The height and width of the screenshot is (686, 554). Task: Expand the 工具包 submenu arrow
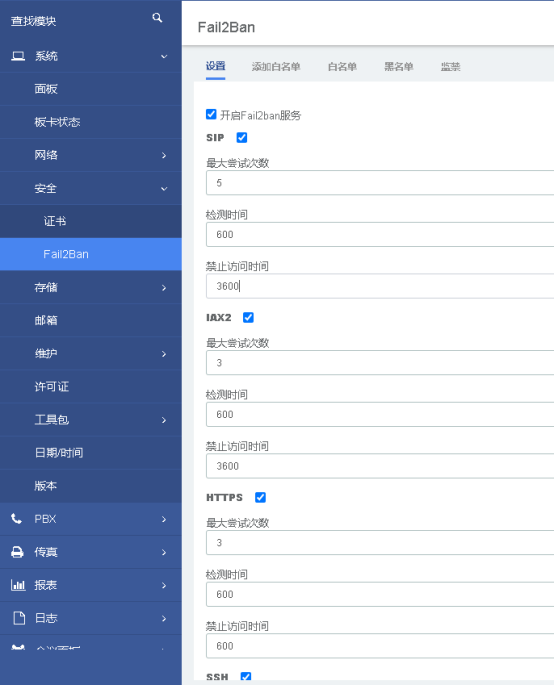coord(164,420)
